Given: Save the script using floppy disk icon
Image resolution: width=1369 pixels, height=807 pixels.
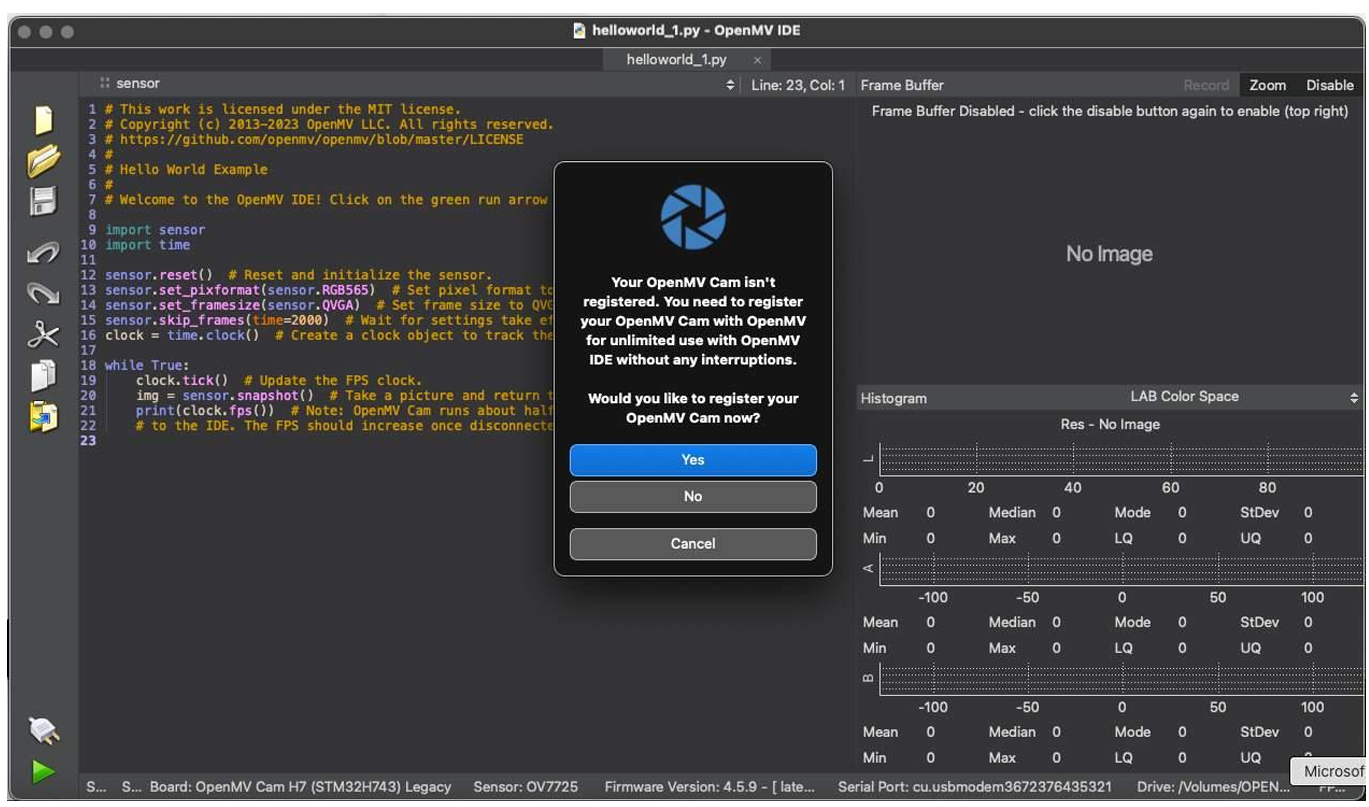Looking at the screenshot, I should [x=43, y=201].
